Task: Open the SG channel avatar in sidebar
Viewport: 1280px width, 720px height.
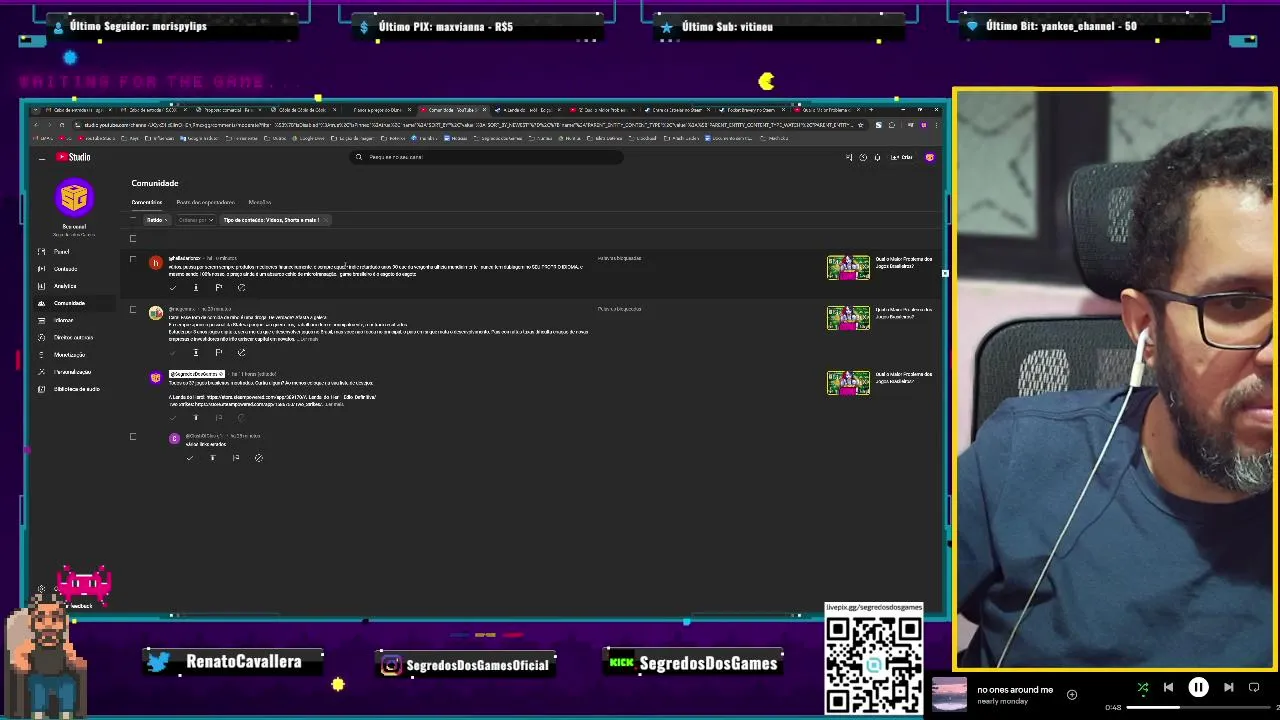Action: [x=74, y=198]
